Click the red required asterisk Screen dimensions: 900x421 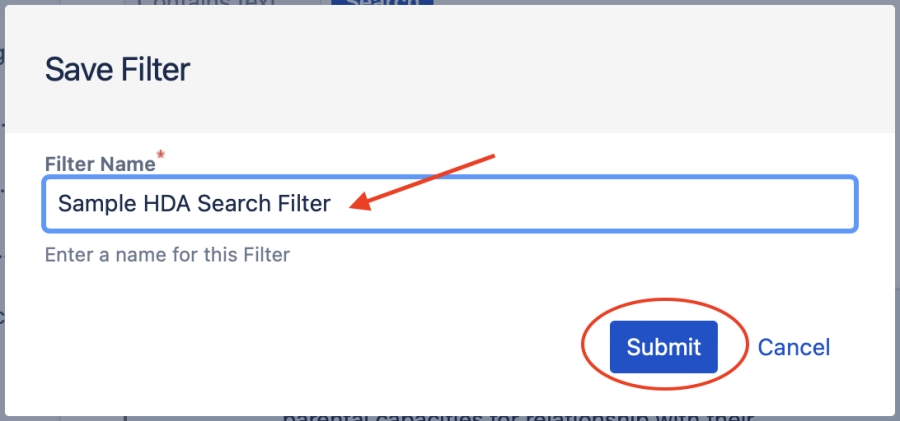point(159,157)
